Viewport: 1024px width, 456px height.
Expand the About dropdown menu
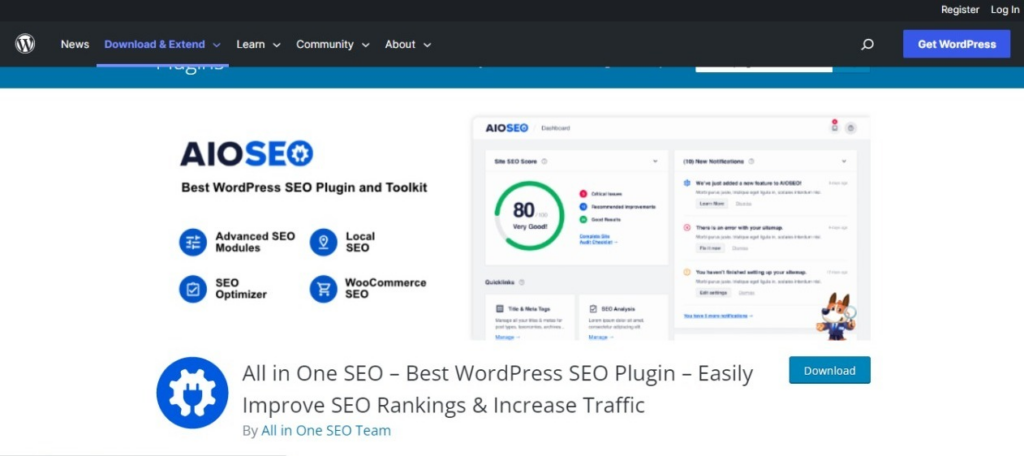pos(408,44)
